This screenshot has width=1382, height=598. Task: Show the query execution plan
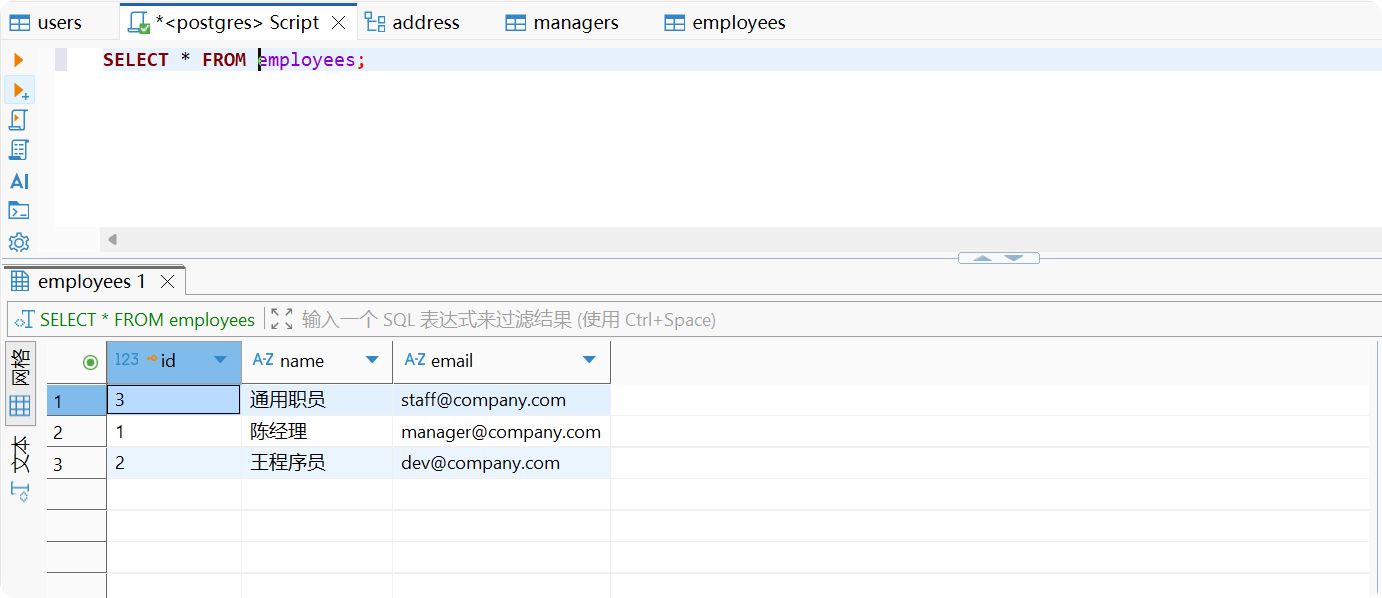click(18, 150)
